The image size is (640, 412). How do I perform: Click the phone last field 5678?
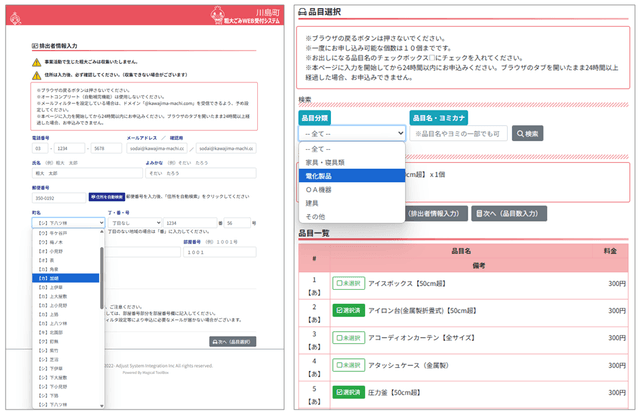pos(106,149)
